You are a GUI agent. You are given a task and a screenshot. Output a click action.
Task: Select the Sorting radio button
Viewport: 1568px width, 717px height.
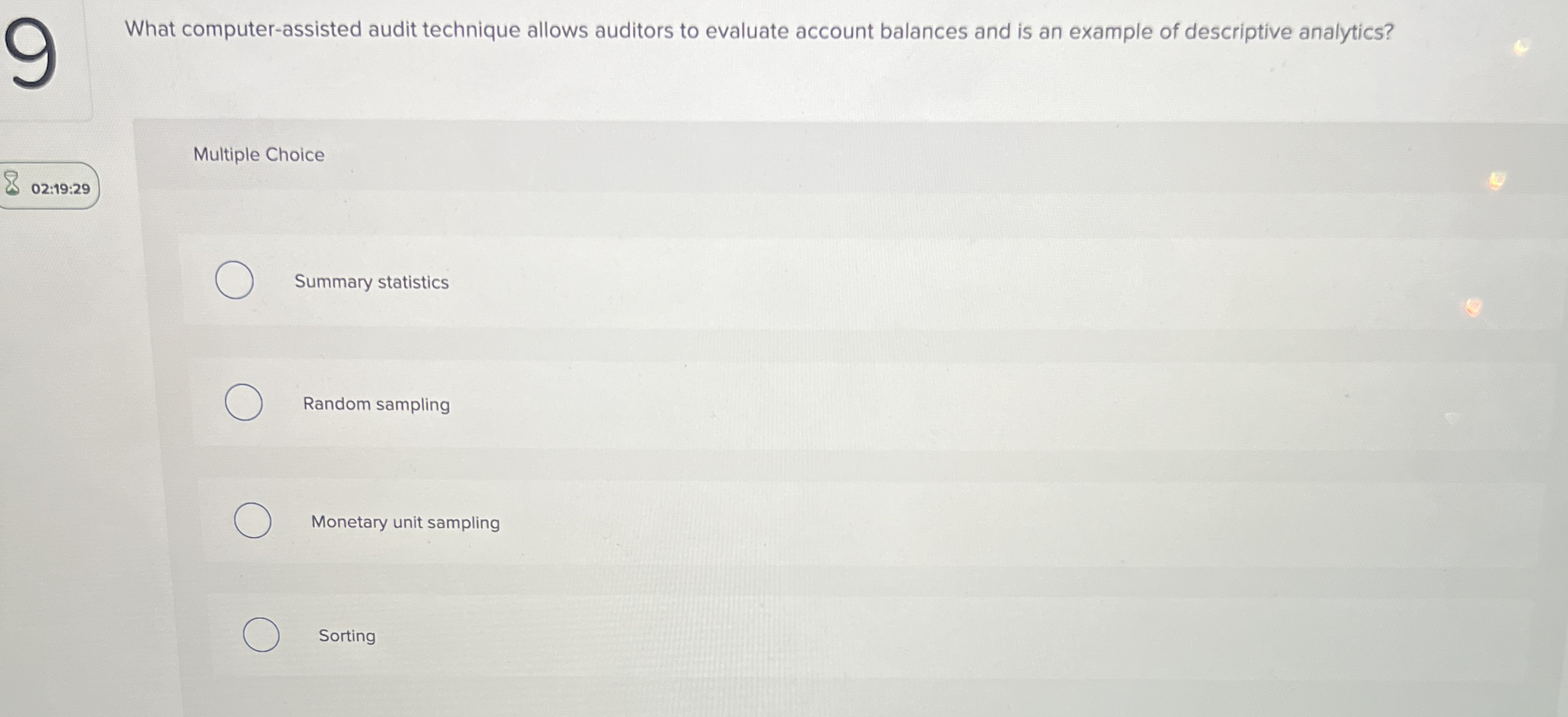(x=261, y=635)
